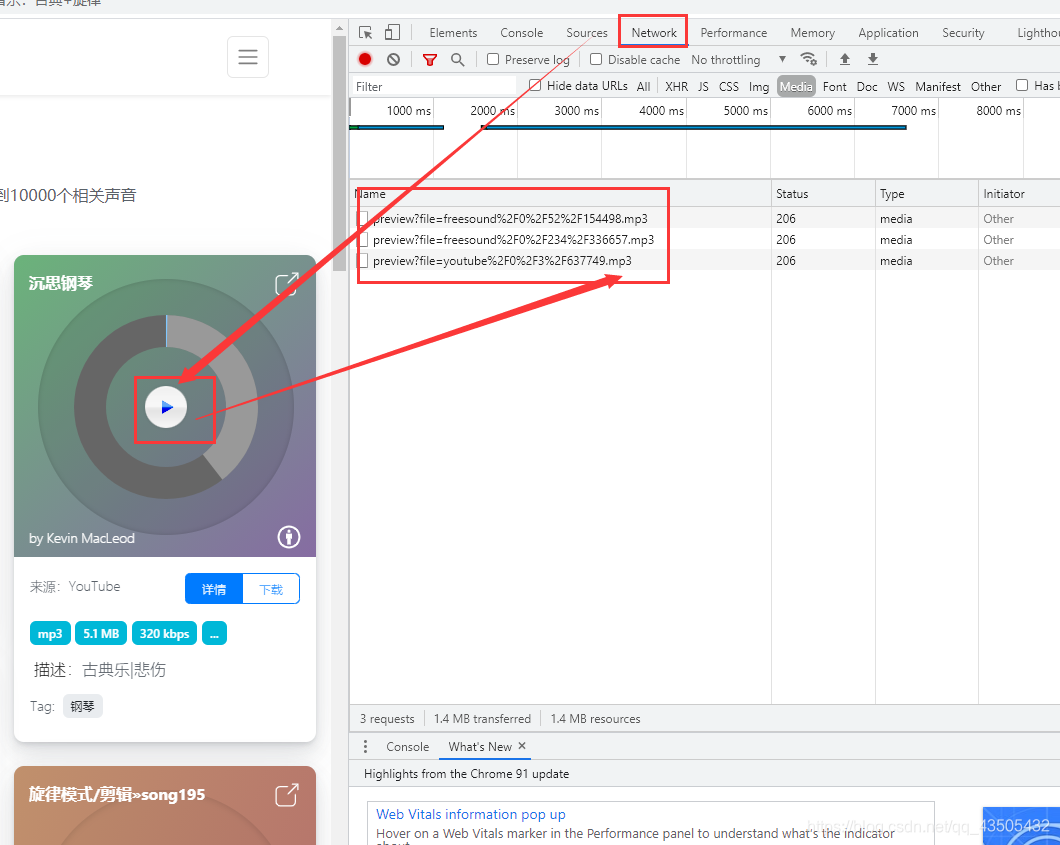1060x845 pixels.
Task: Open the 沉思钢琴 card in a new window
Action: tap(287, 284)
